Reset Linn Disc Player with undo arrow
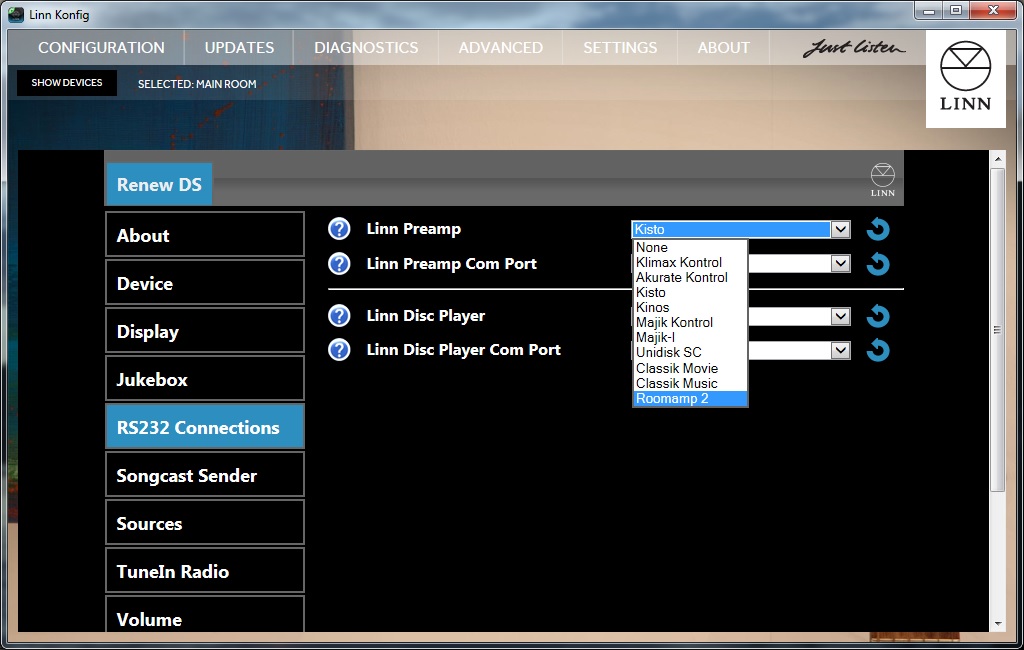The image size is (1024, 650). click(x=877, y=316)
